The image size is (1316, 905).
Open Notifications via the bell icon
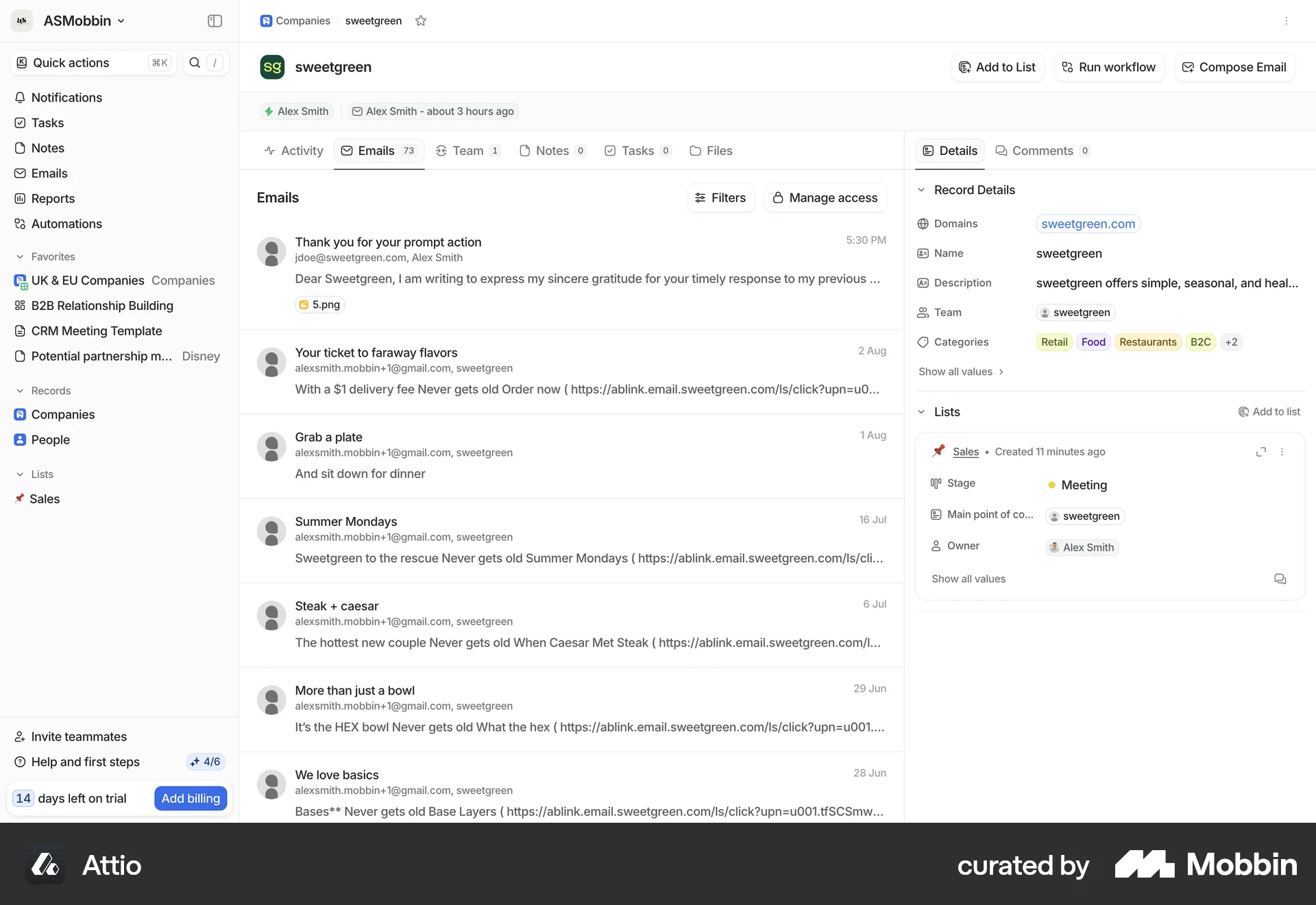click(x=21, y=97)
